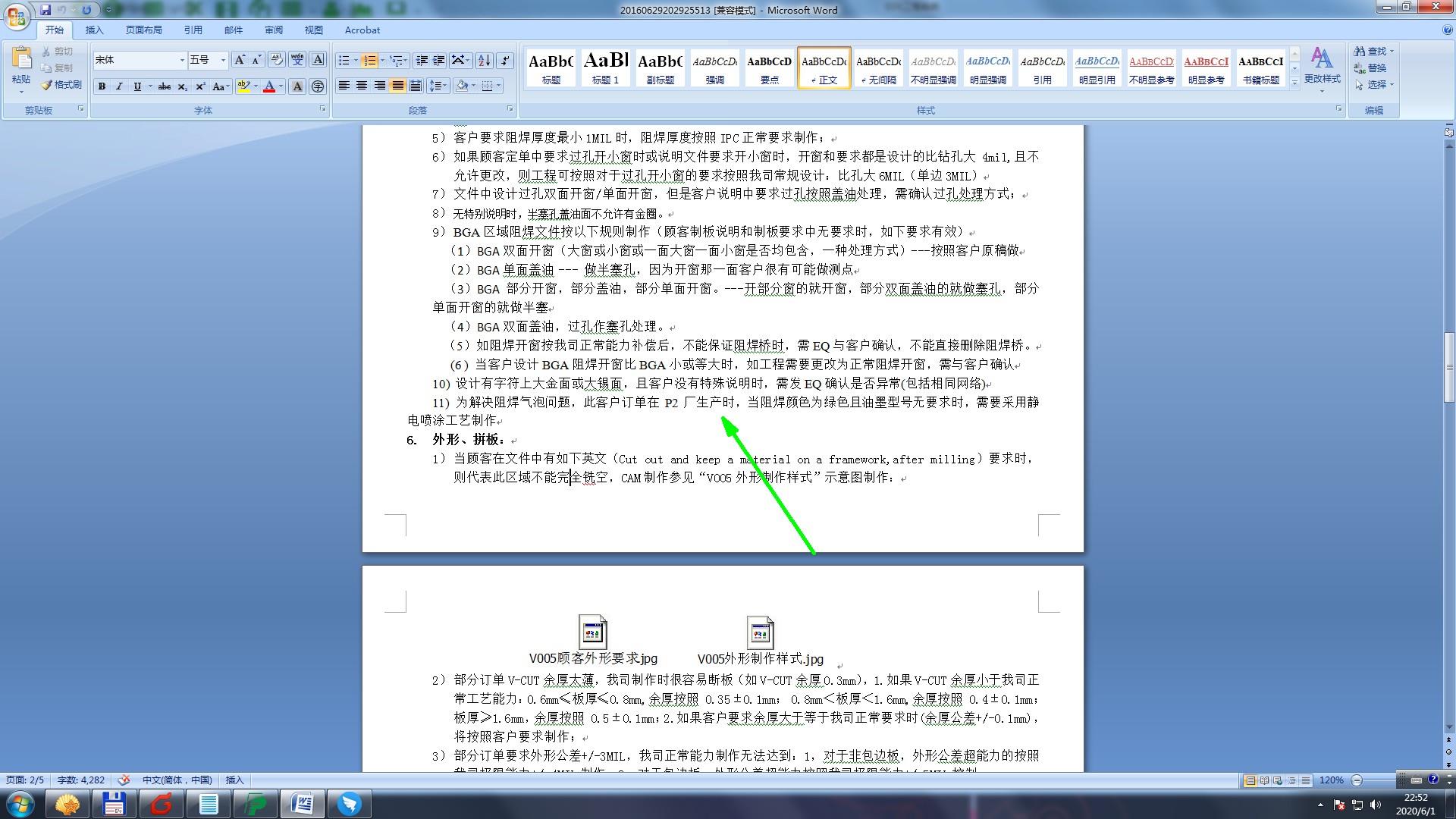The image size is (1456, 819).
Task: Expand the line spacing dropdown
Action: coord(445,86)
